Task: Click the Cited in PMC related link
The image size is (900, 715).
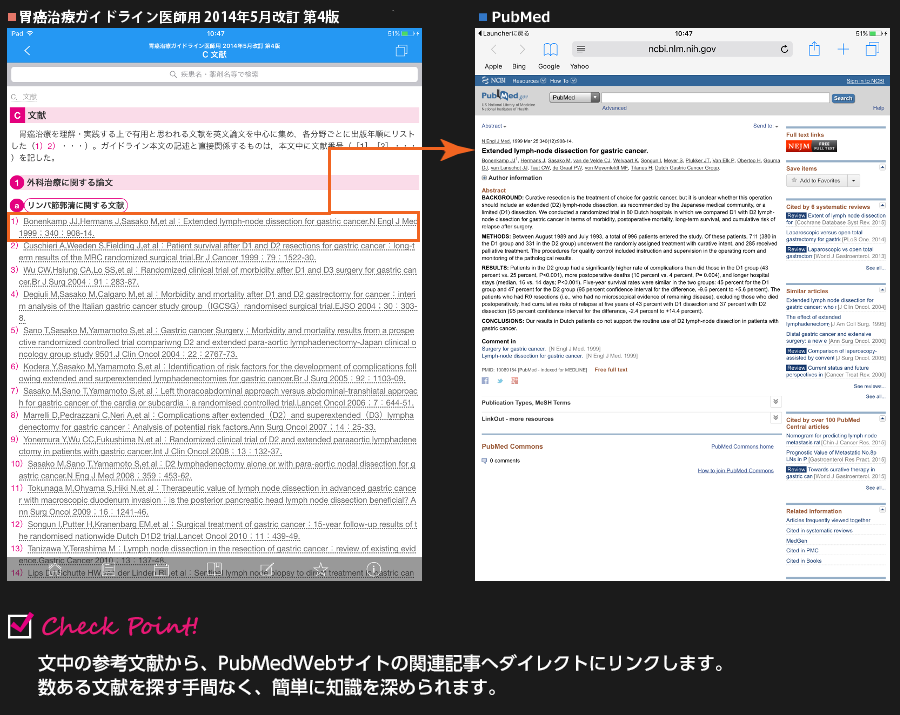Action: tap(802, 550)
